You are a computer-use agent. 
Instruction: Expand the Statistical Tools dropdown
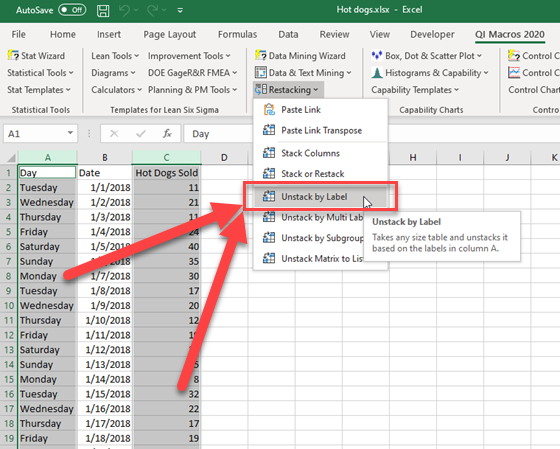pos(40,73)
